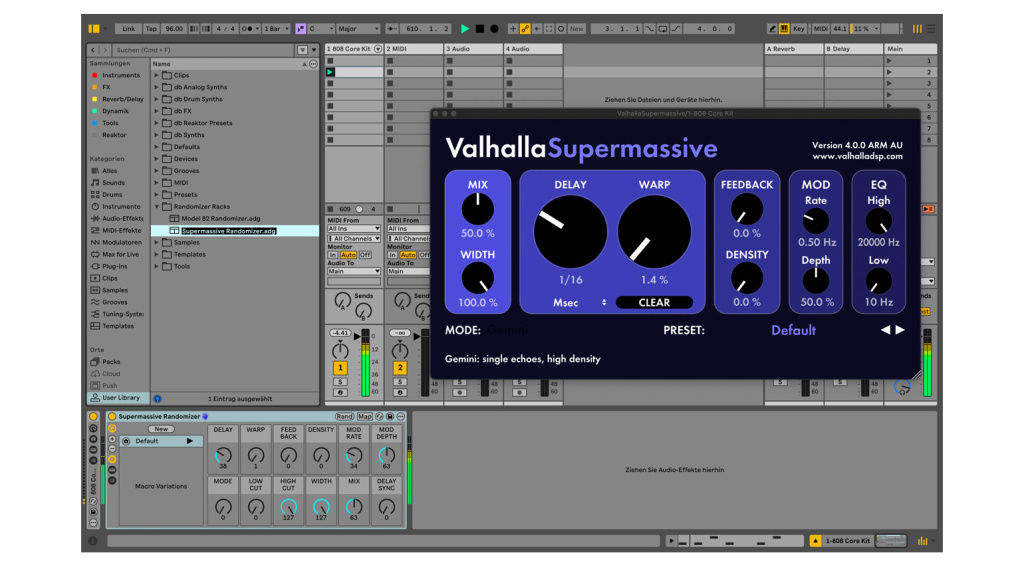
Task: Open the Key map mode switch
Action: (x=799, y=29)
